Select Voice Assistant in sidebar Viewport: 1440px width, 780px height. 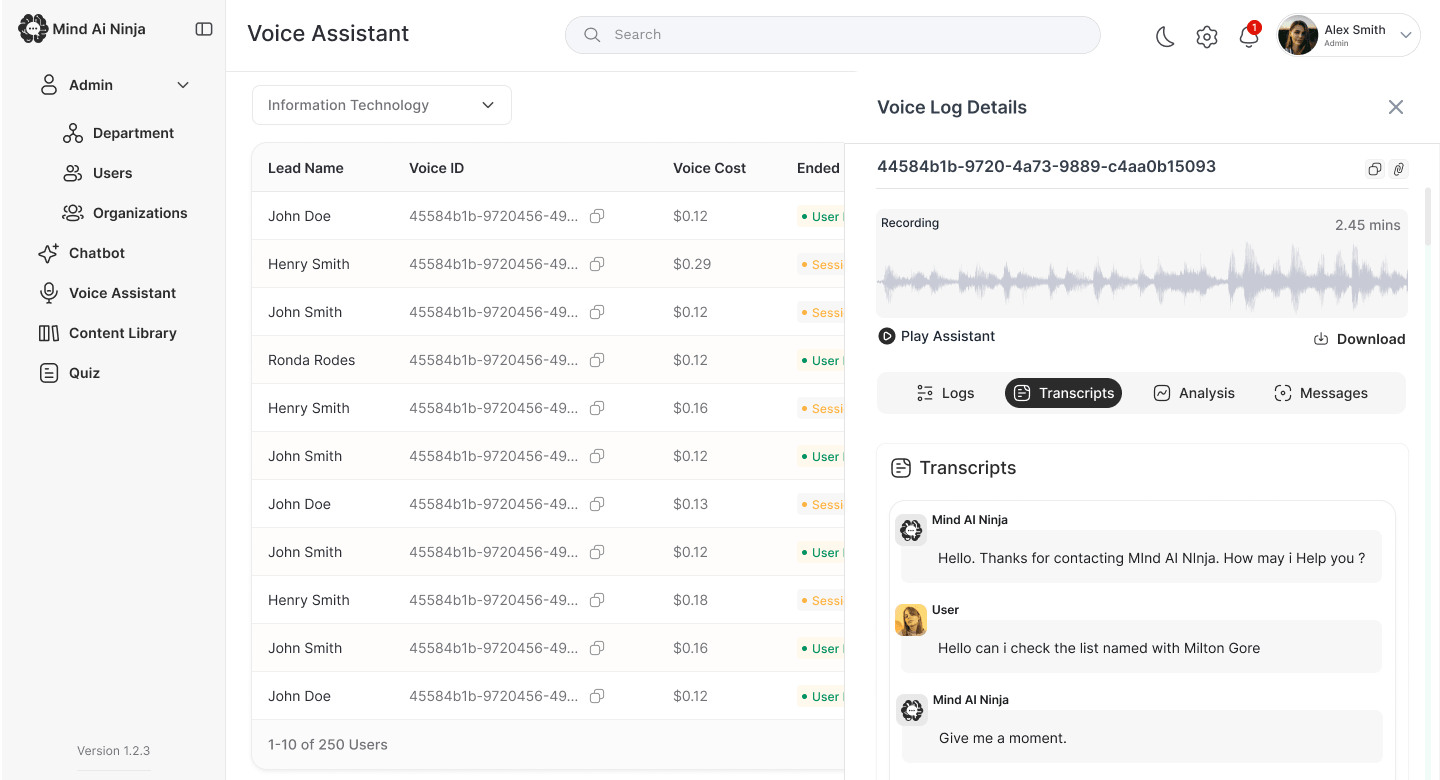tap(107, 293)
